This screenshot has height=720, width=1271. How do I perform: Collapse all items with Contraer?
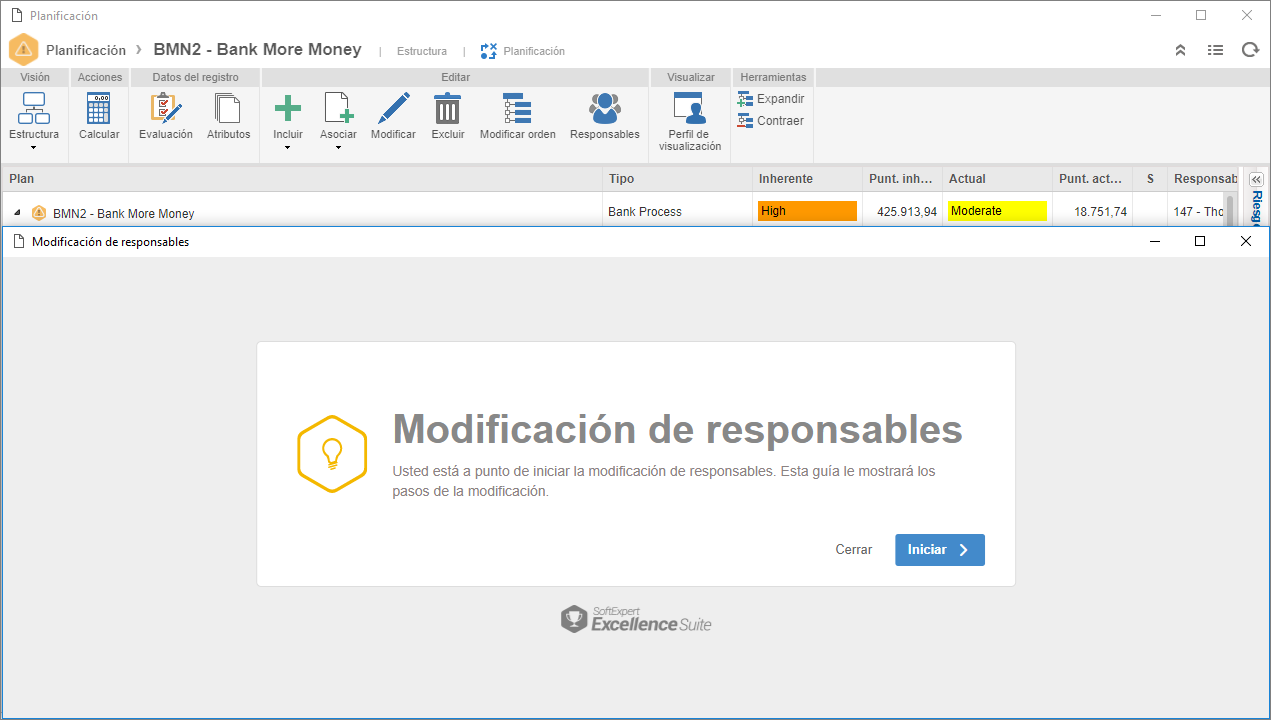(771, 121)
